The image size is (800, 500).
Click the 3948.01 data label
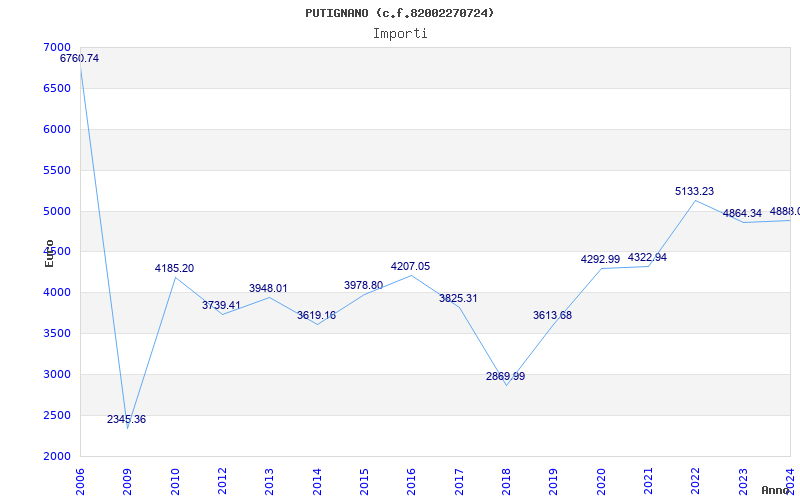pyautogui.click(x=269, y=289)
